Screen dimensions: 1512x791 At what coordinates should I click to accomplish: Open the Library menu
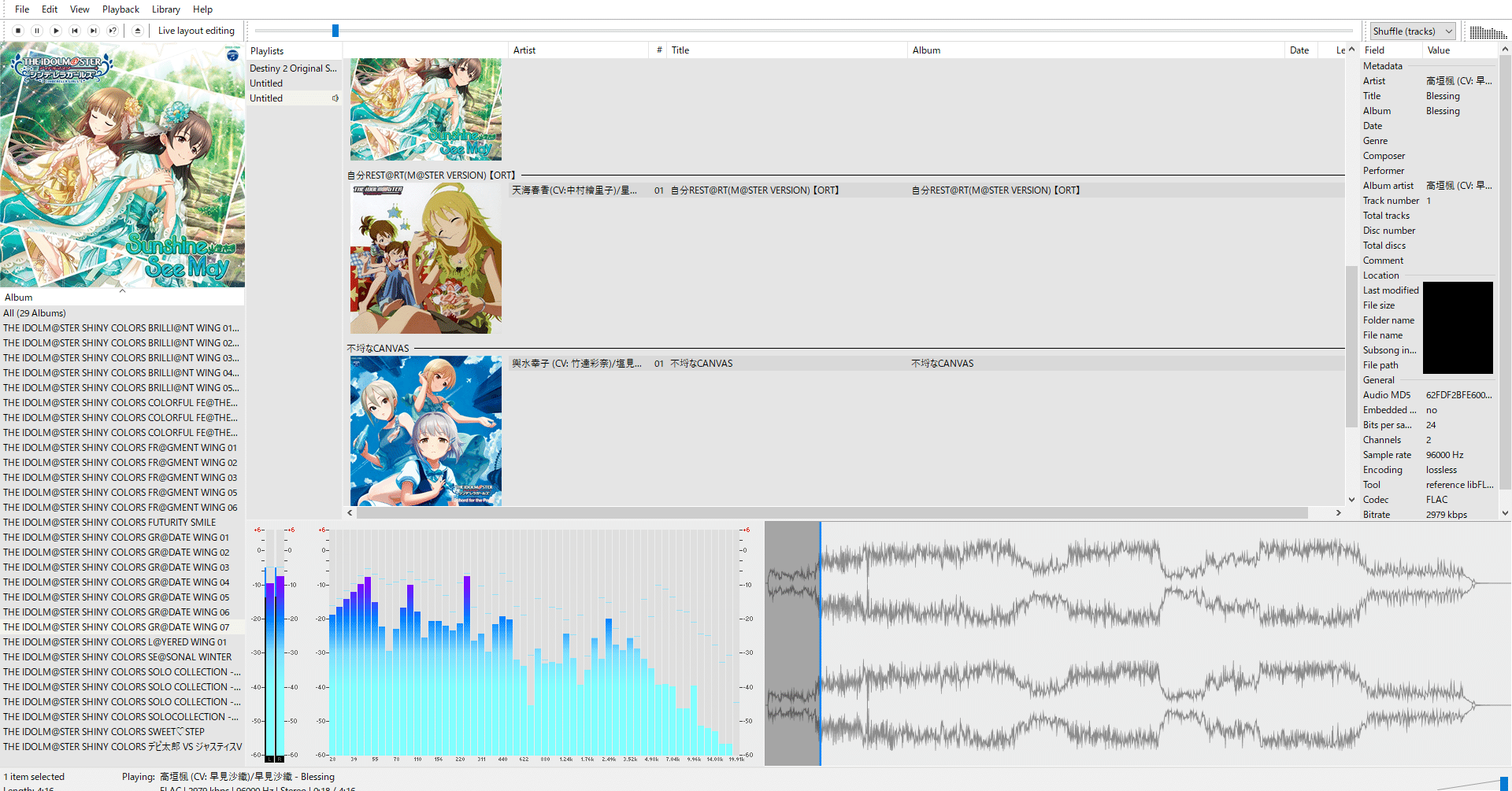pyautogui.click(x=166, y=9)
